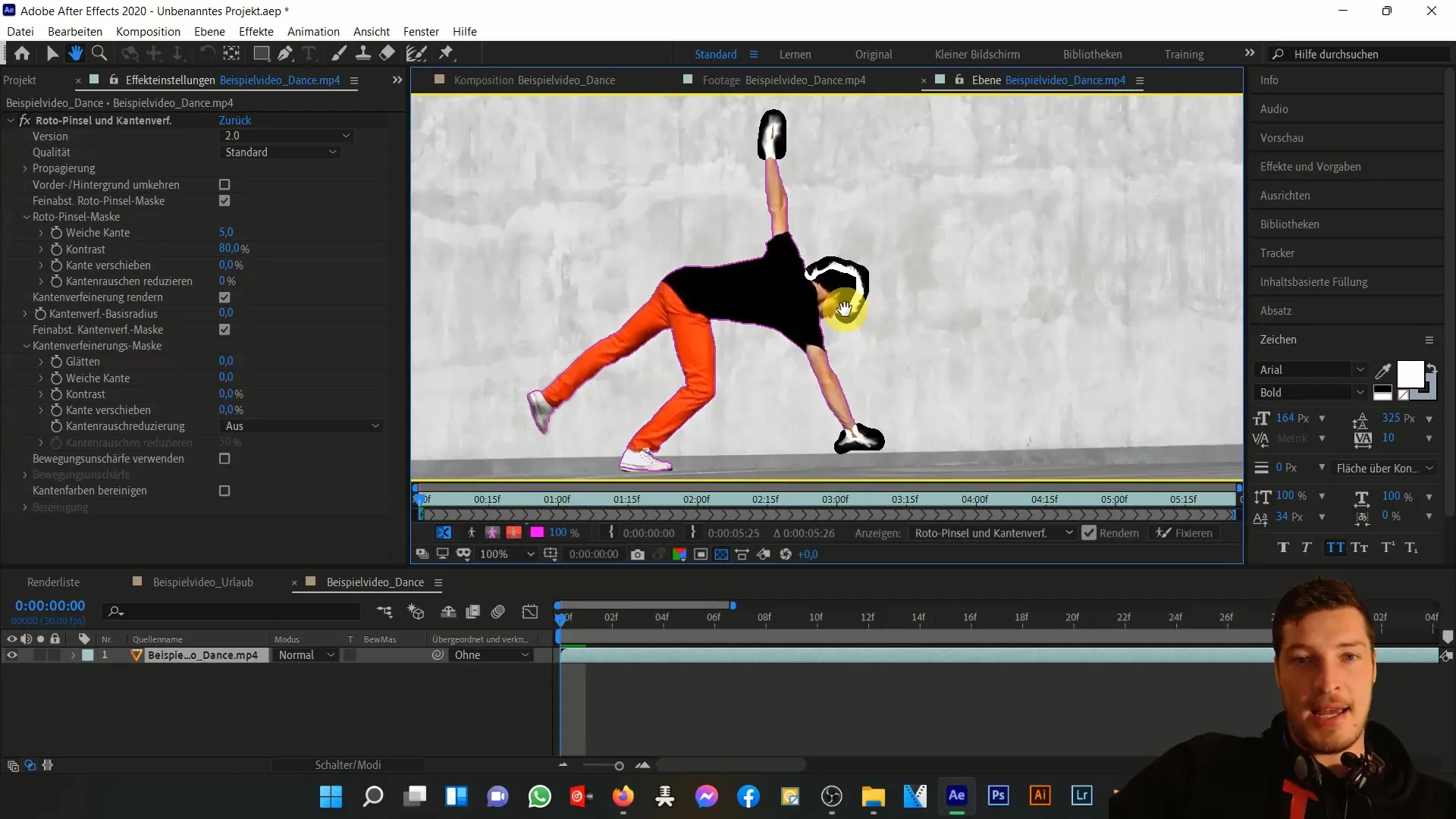Open Komposition menu in menu bar

click(x=148, y=31)
